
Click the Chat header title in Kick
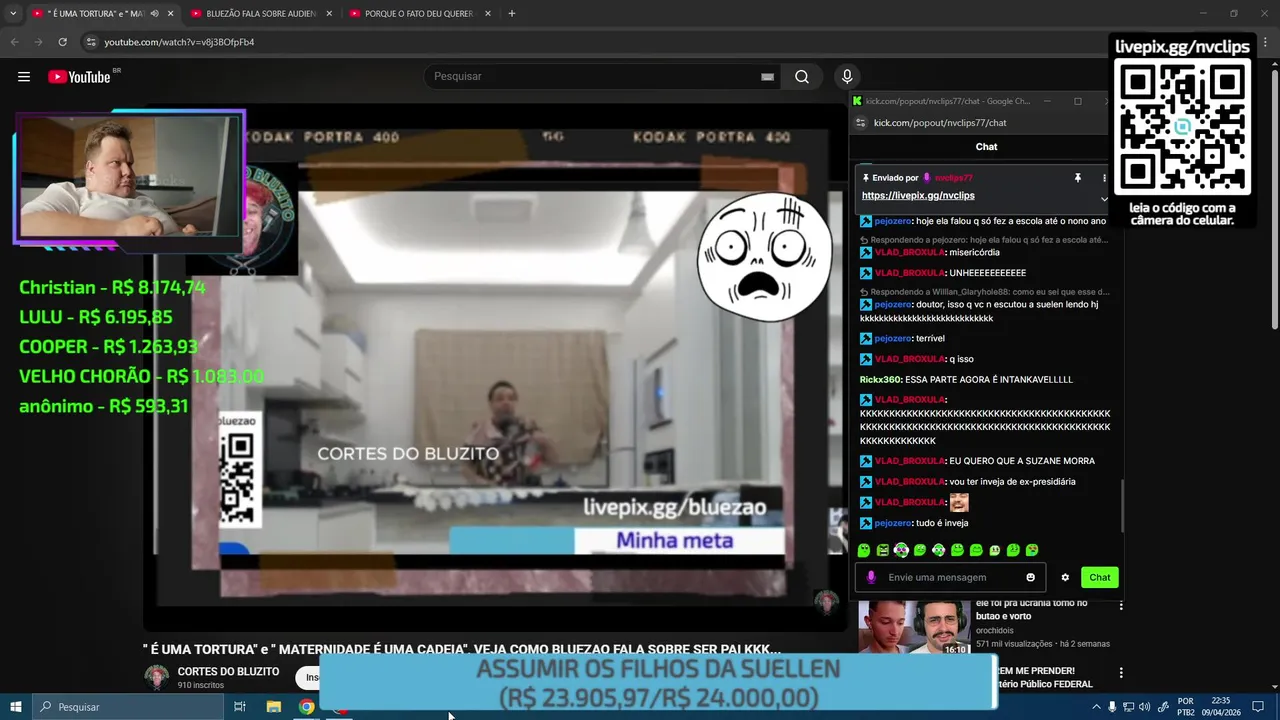pos(986,147)
